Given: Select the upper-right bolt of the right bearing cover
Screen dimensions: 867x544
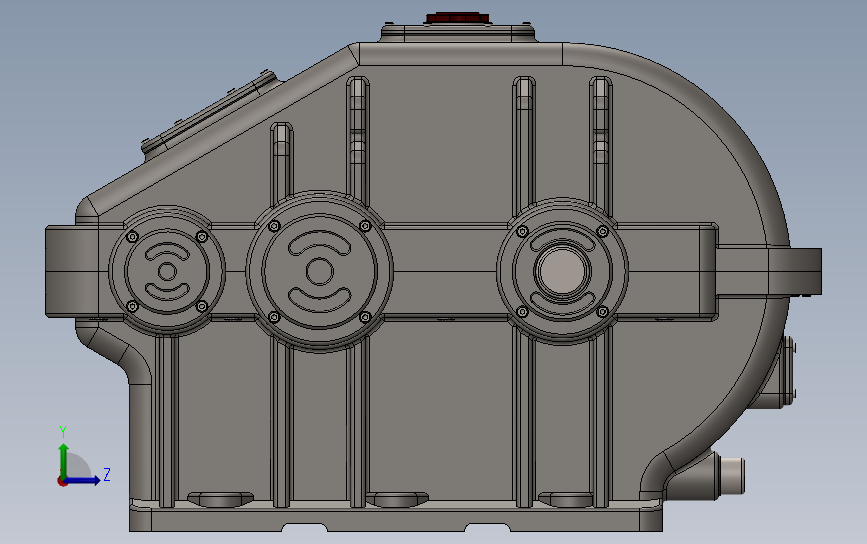Looking at the screenshot, I should click(603, 231).
